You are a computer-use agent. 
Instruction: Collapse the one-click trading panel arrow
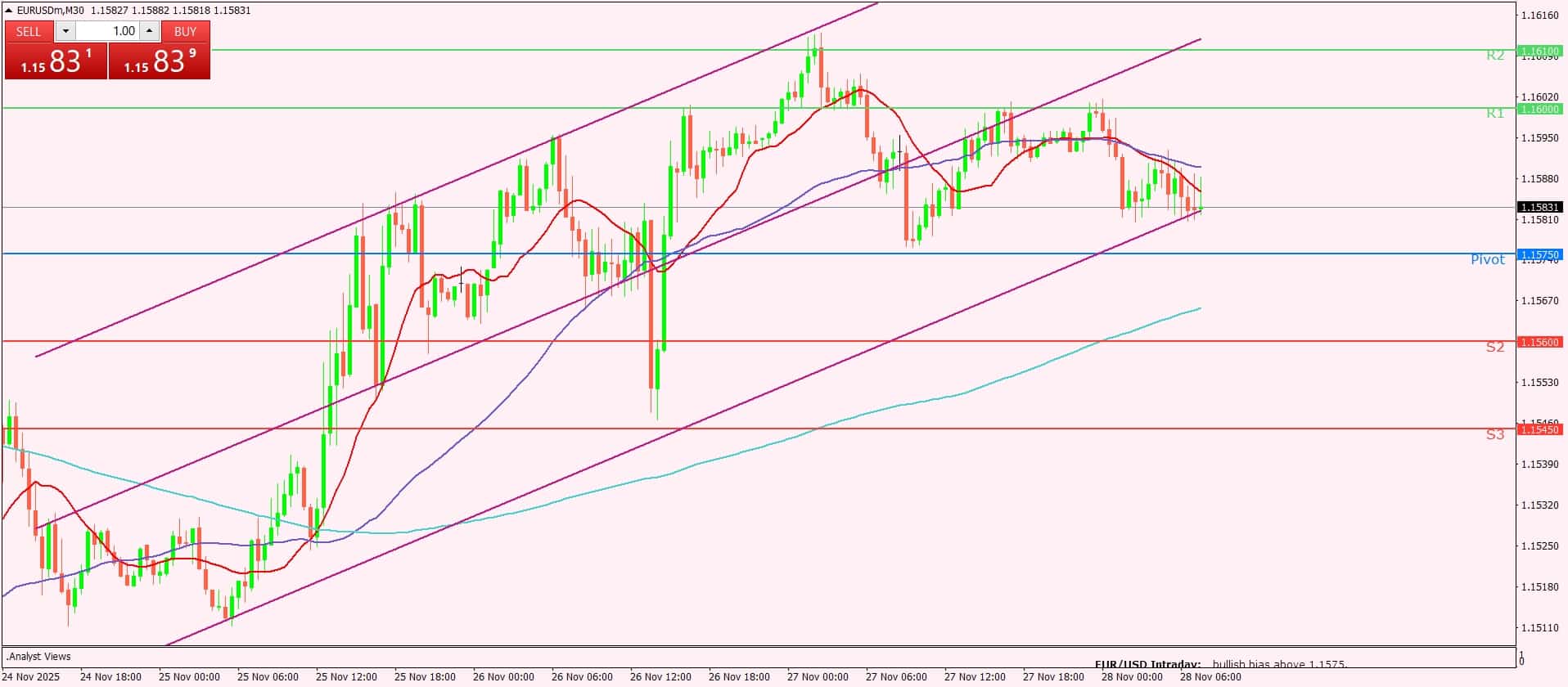click(8, 11)
